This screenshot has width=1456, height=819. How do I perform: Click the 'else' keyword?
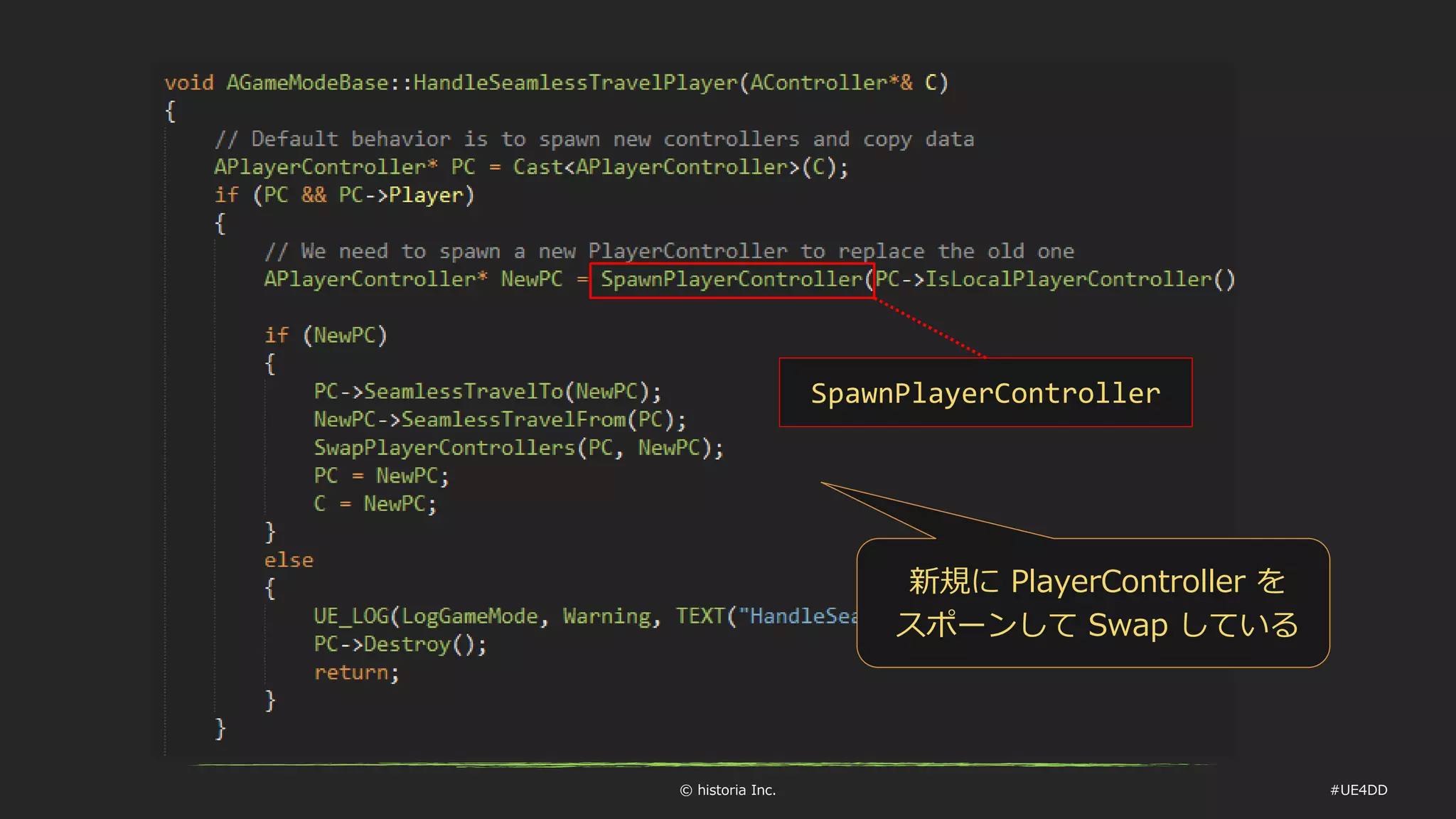[x=289, y=560]
